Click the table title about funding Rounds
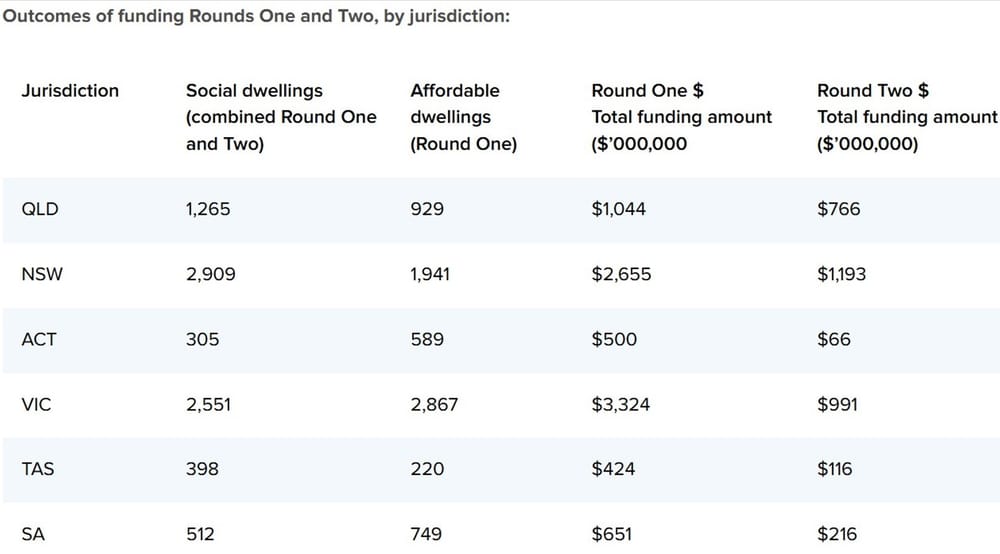This screenshot has height=554, width=1000. pyautogui.click(x=257, y=18)
